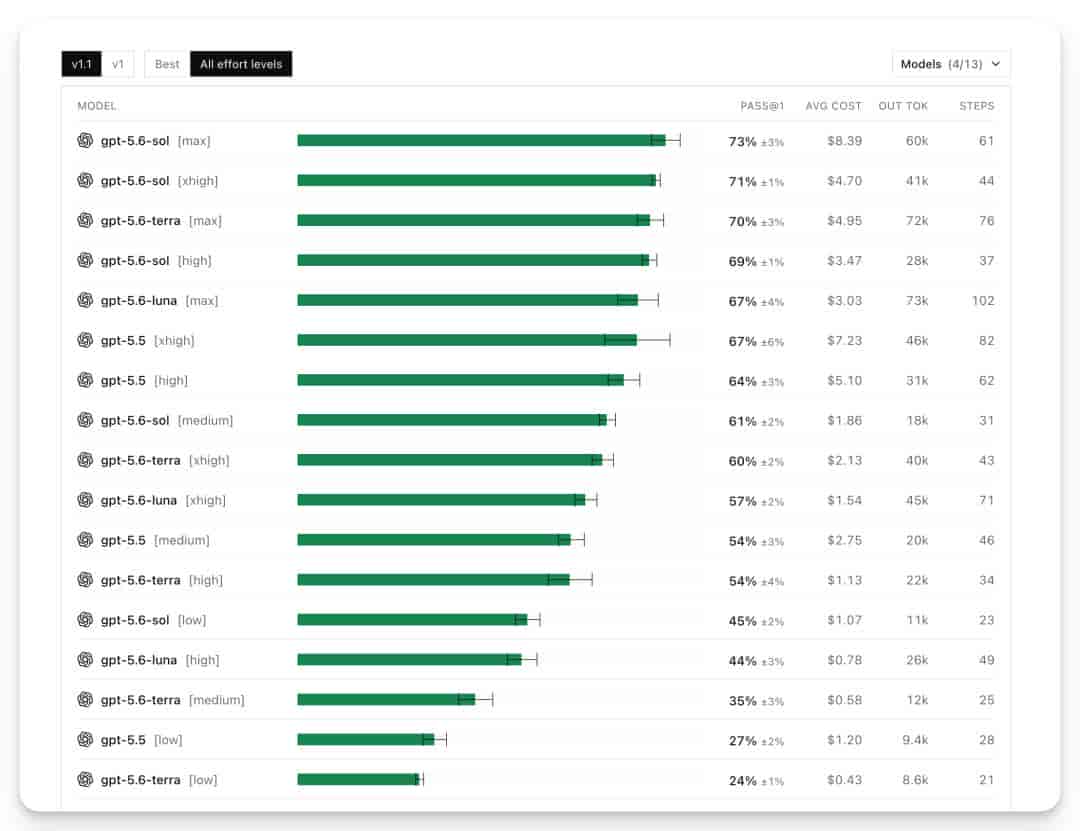
Task: Switch to version v1.1
Action: tap(81, 64)
